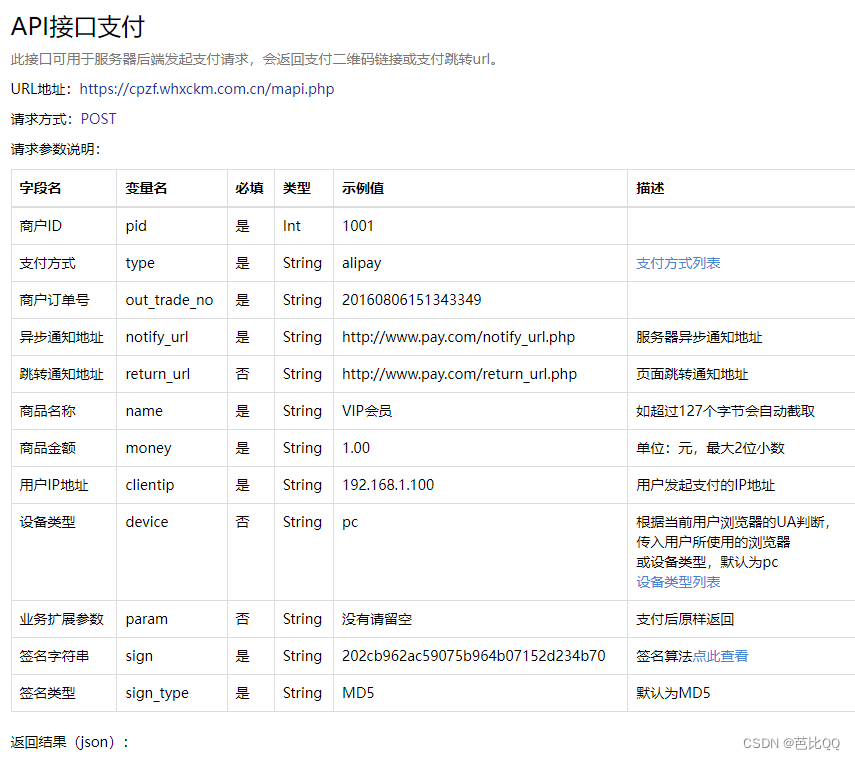Click the 页面跳转通知地址 description
This screenshot has height=760, width=855.
[x=692, y=374]
